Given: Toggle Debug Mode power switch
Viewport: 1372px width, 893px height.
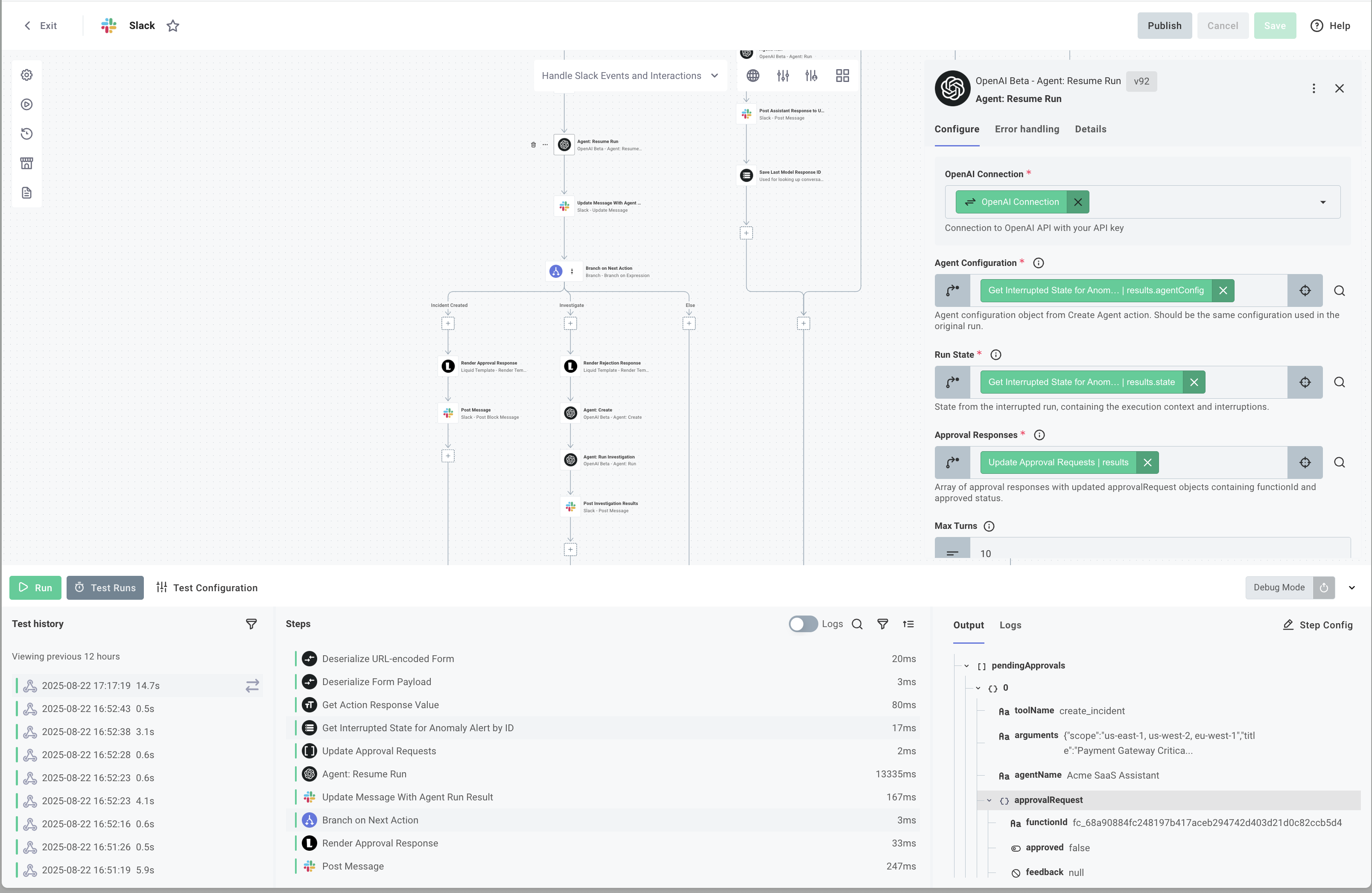Looking at the screenshot, I should coord(1324,587).
